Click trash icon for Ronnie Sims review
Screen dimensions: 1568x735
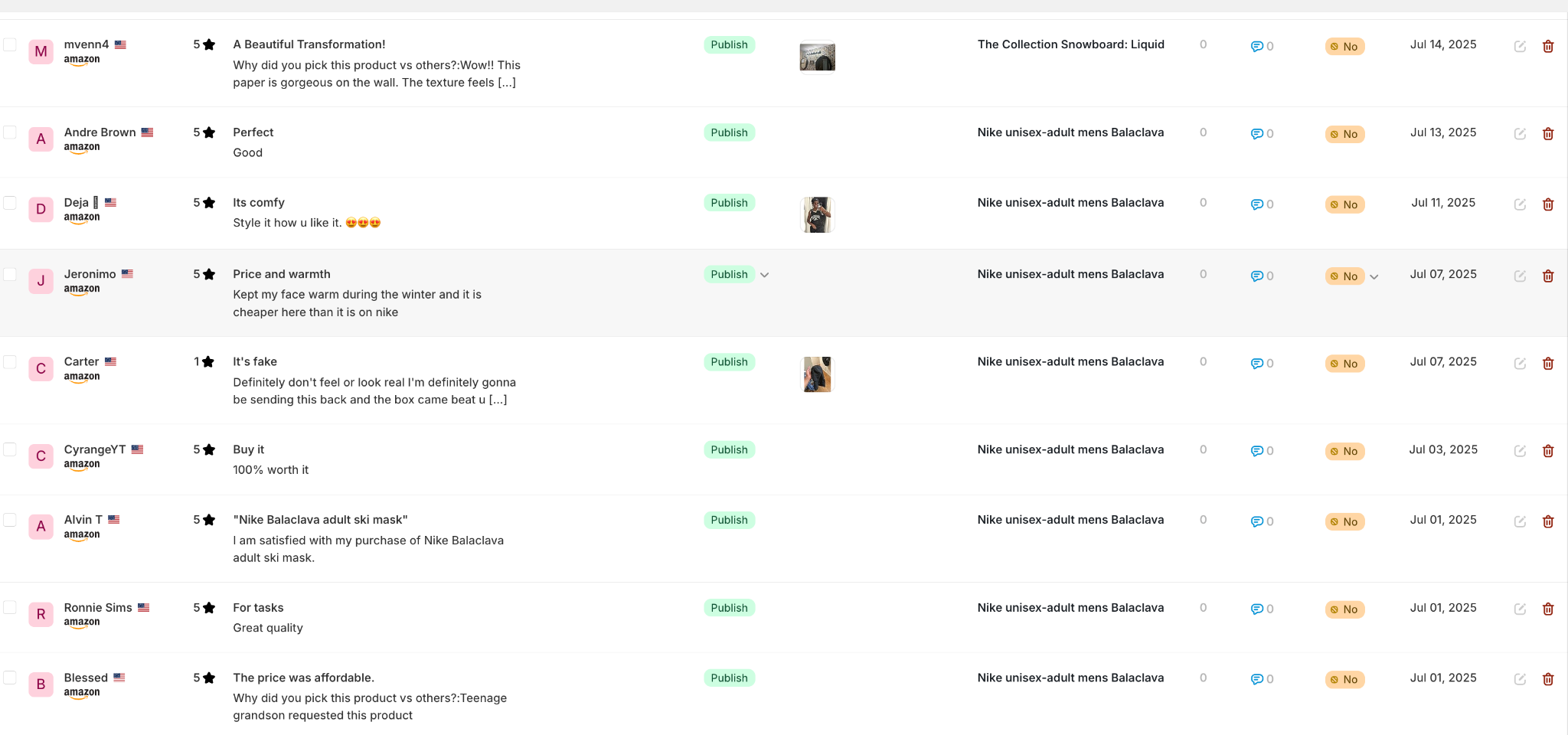point(1547,609)
